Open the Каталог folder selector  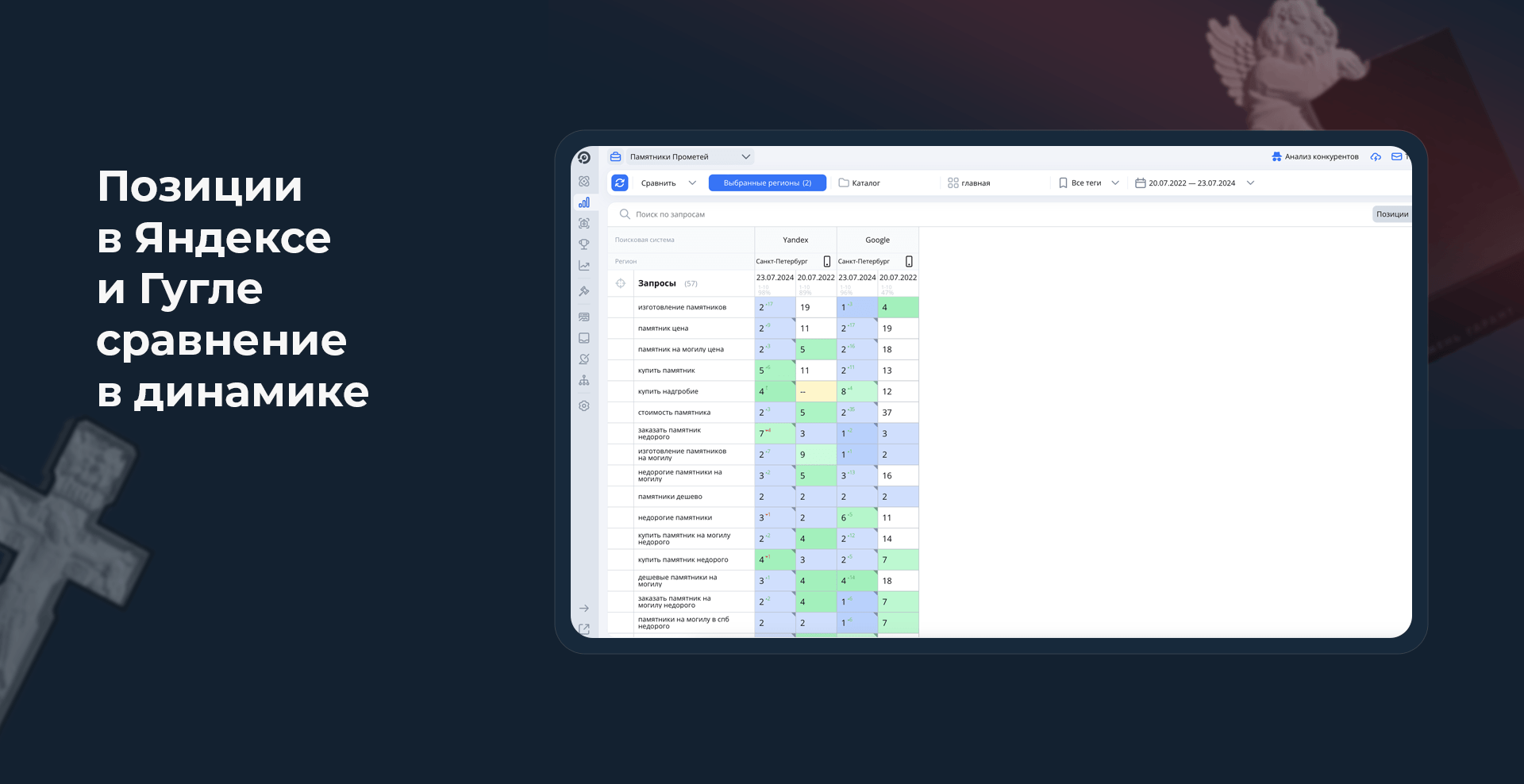[860, 183]
